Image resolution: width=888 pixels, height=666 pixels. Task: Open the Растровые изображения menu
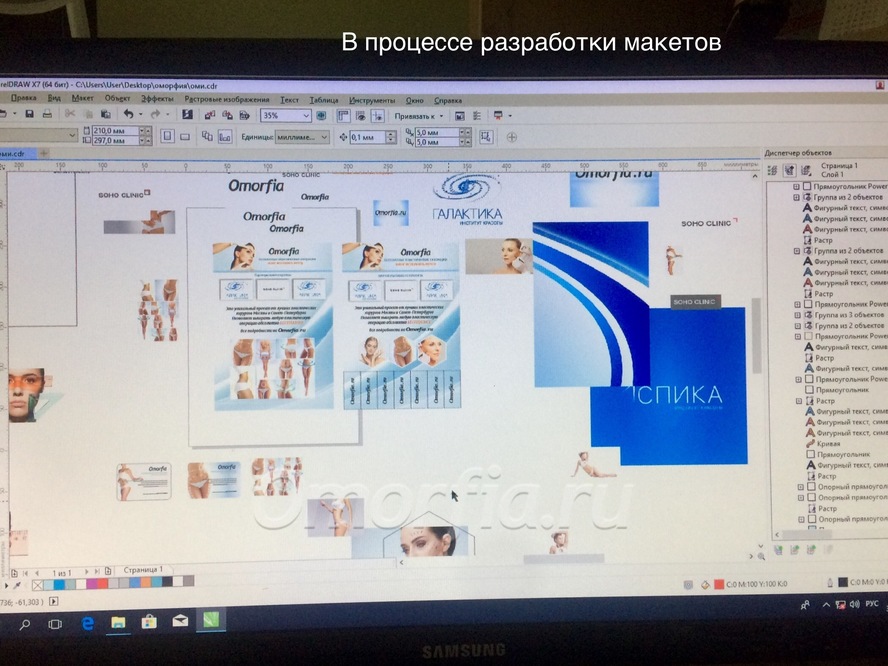227,99
